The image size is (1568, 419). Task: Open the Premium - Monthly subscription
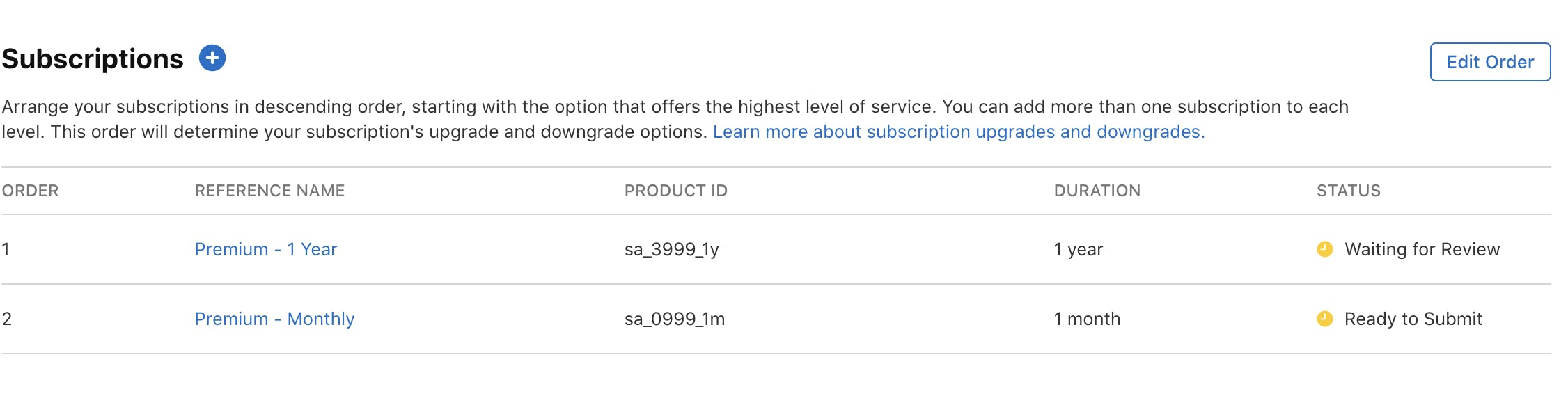click(x=274, y=319)
